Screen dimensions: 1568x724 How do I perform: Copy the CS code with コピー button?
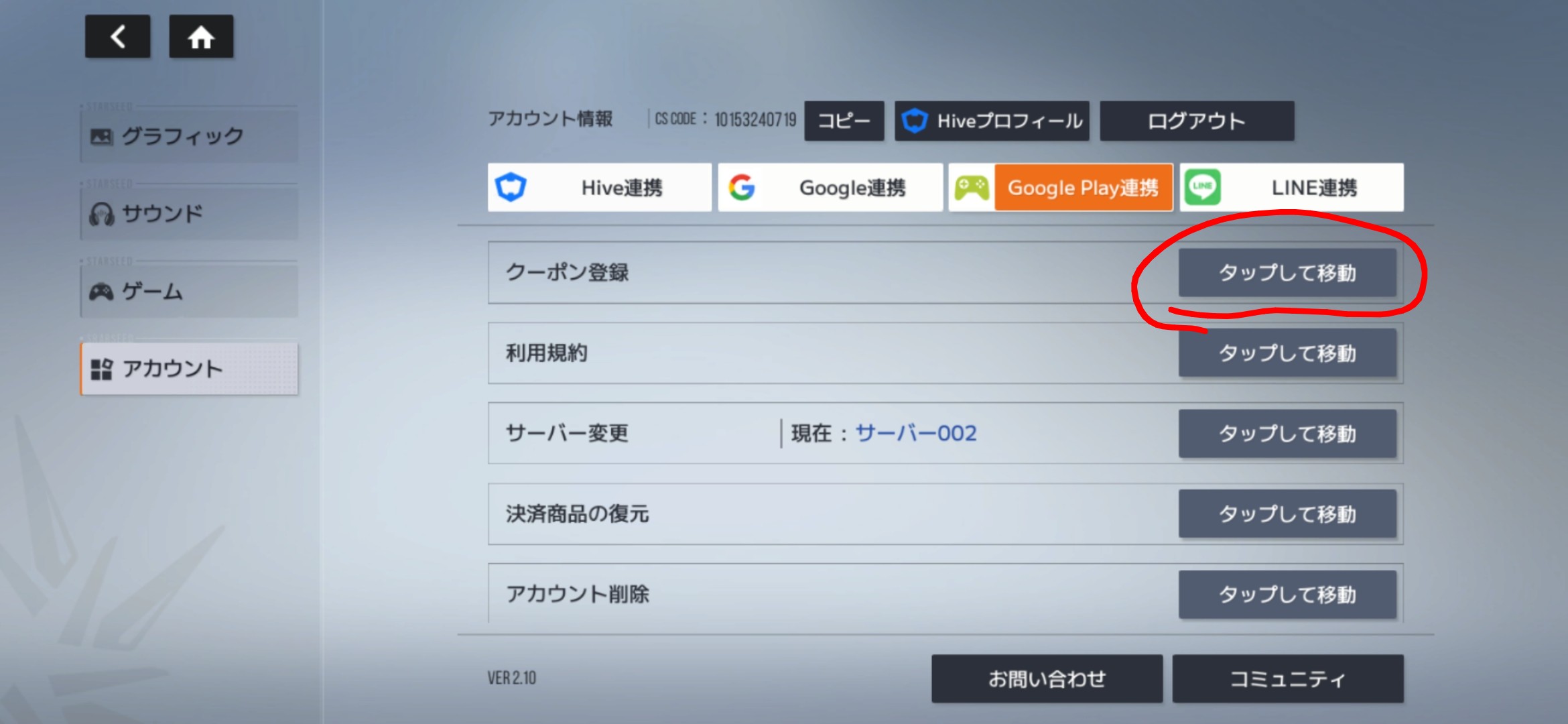(x=844, y=121)
